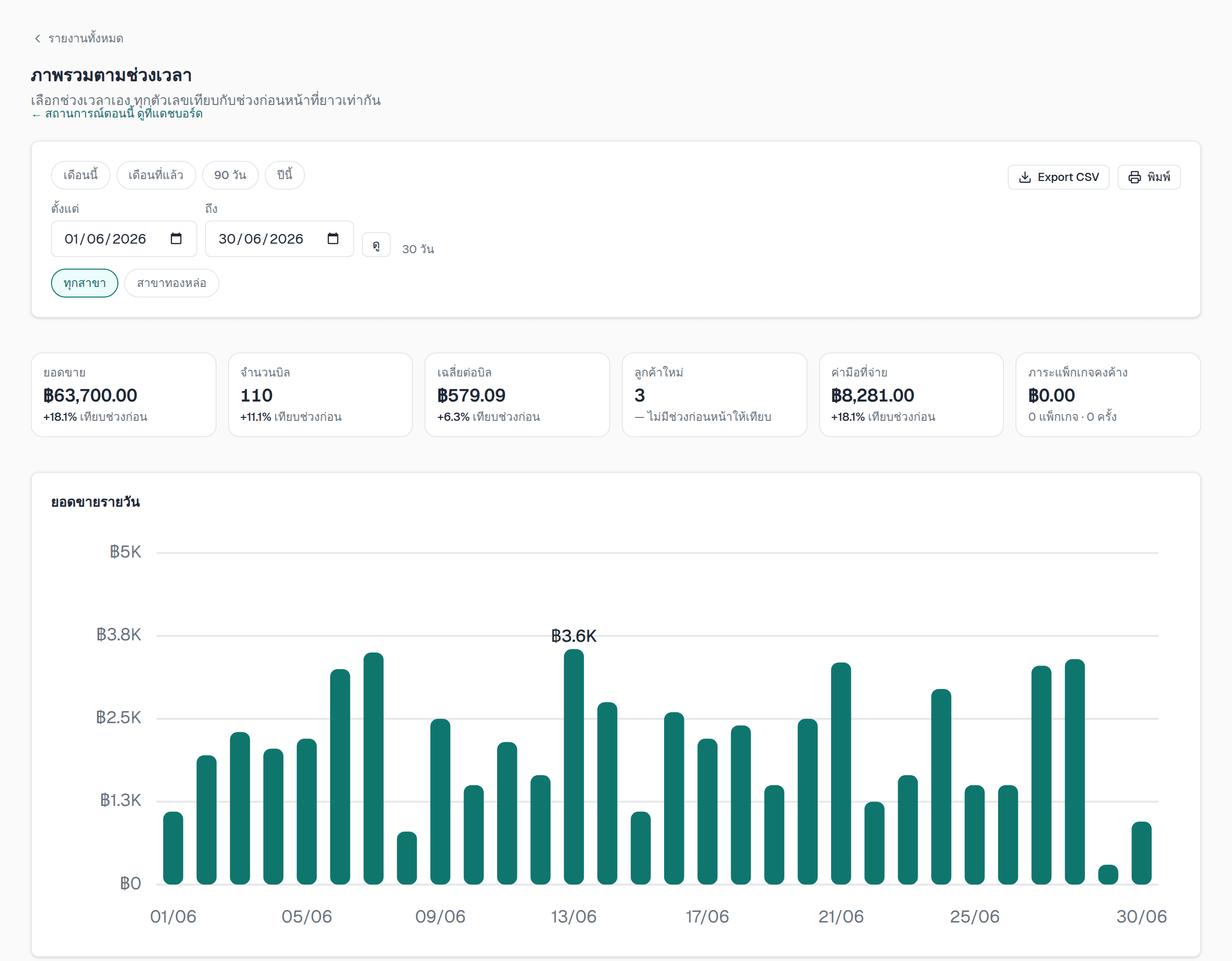The width and height of the screenshot is (1232, 961).
Task: Click the ดู view button
Action: click(376, 245)
